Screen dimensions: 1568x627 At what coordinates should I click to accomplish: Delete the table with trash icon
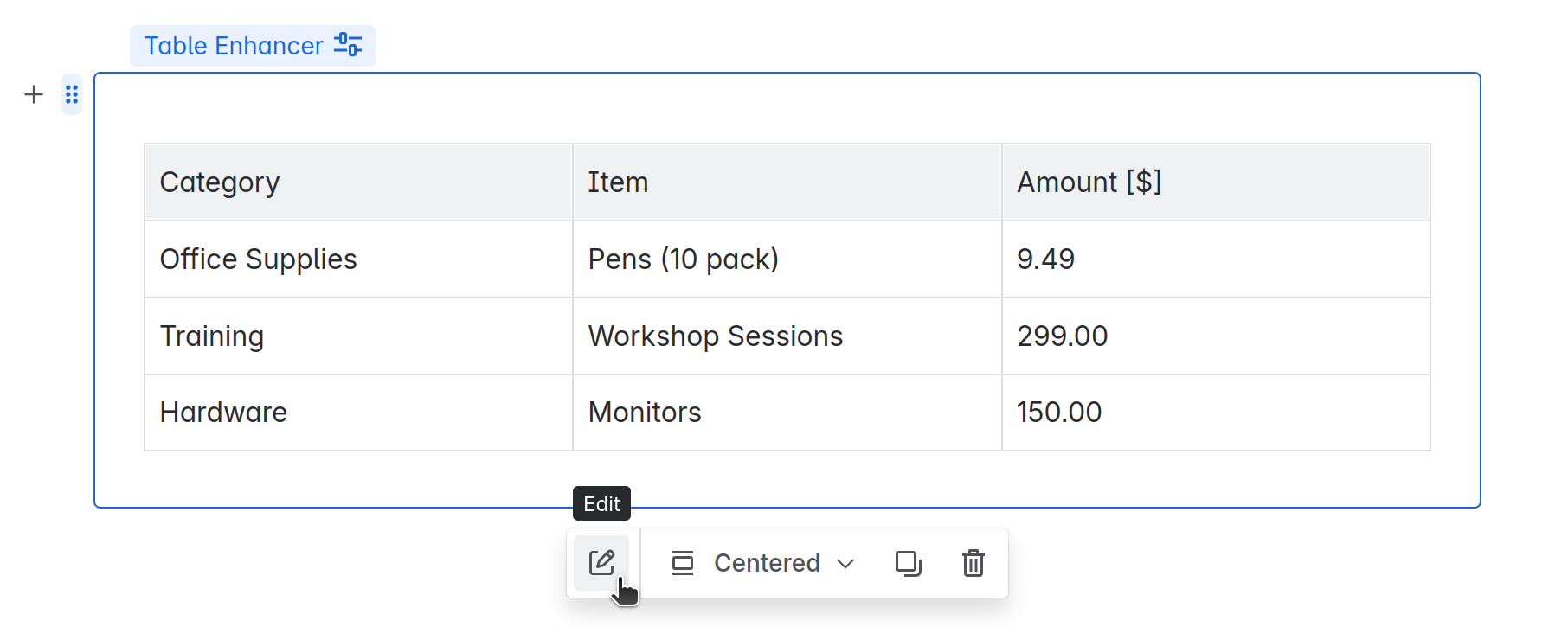(974, 563)
